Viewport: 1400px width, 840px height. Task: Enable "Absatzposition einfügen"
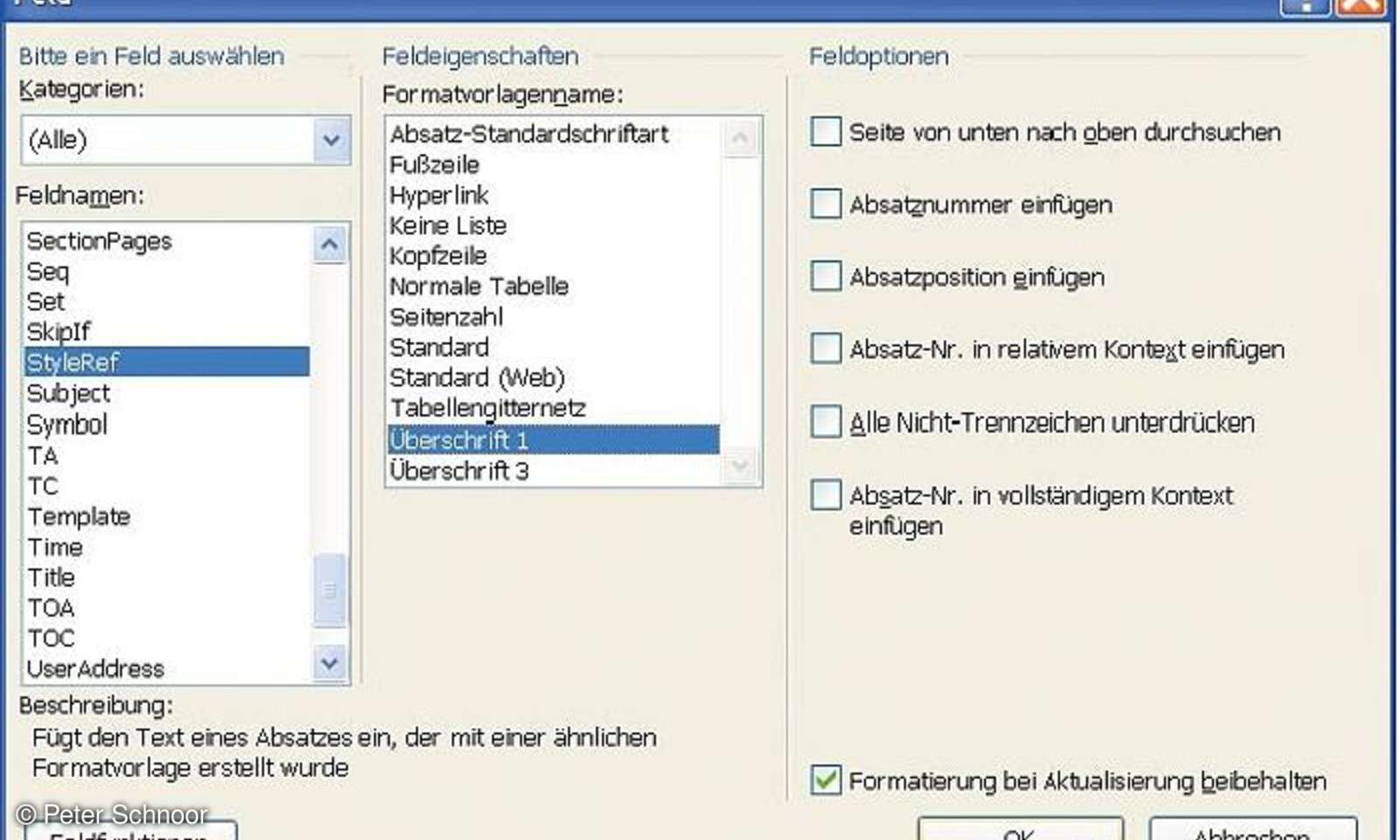pos(824,276)
